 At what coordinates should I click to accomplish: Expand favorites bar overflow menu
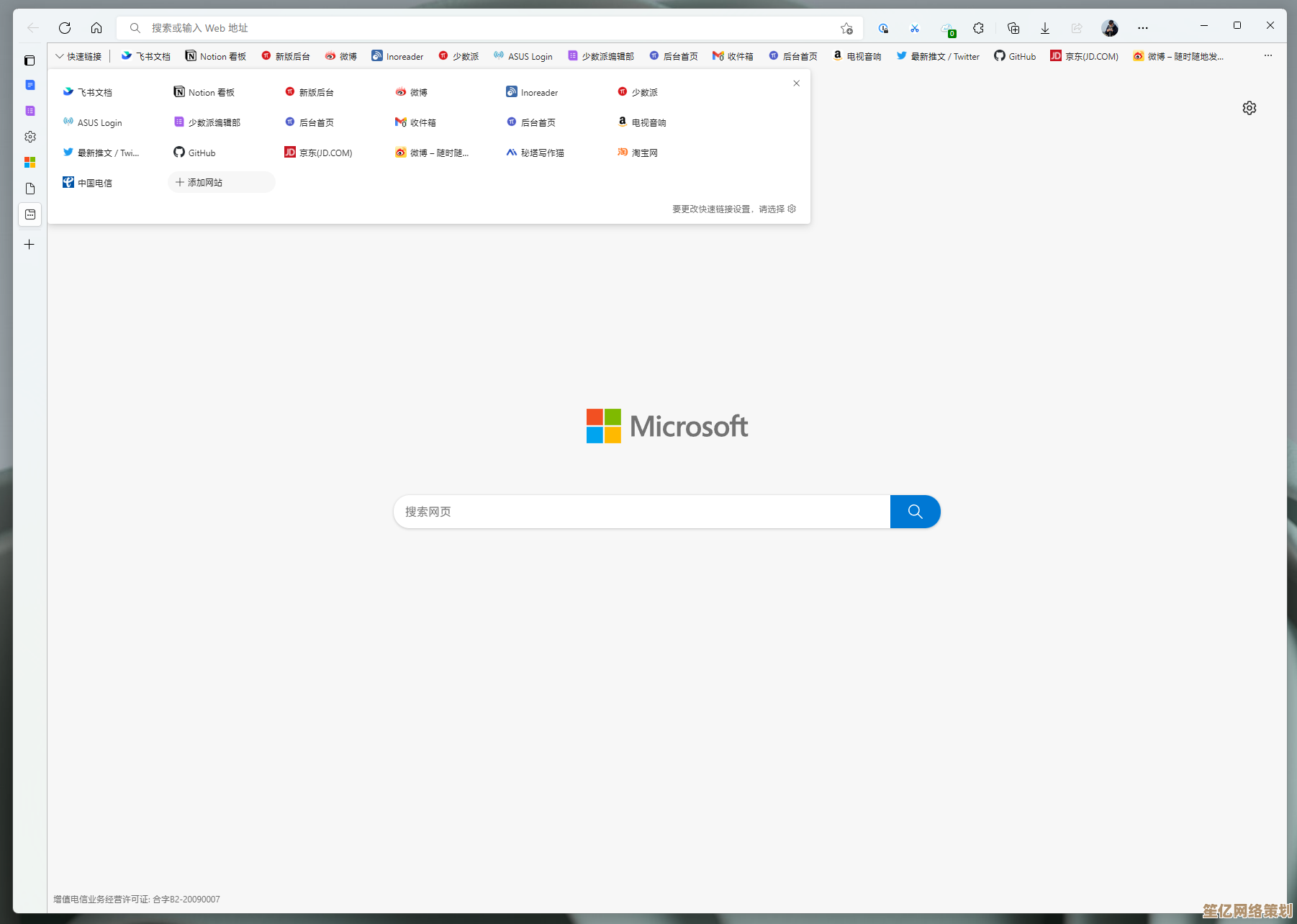pyautogui.click(x=1267, y=55)
